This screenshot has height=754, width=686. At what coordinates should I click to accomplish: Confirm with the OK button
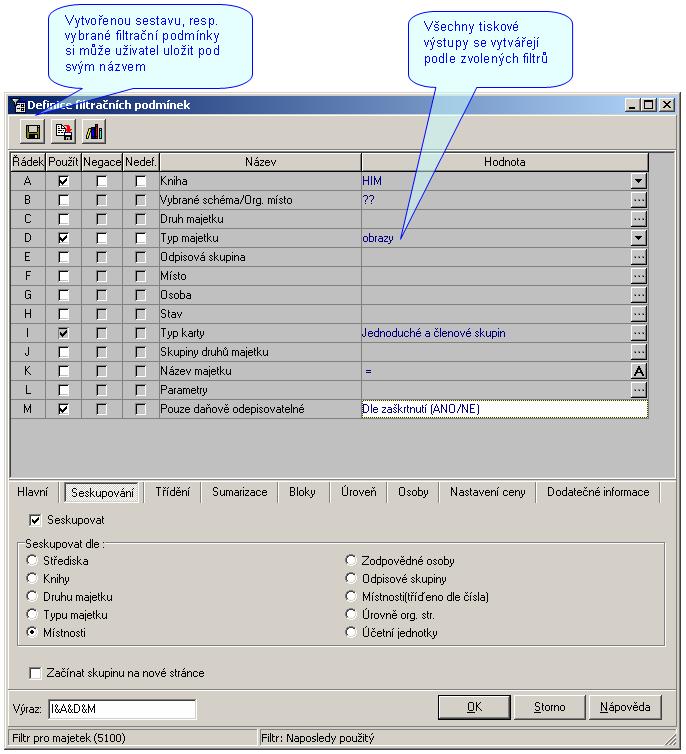(474, 707)
